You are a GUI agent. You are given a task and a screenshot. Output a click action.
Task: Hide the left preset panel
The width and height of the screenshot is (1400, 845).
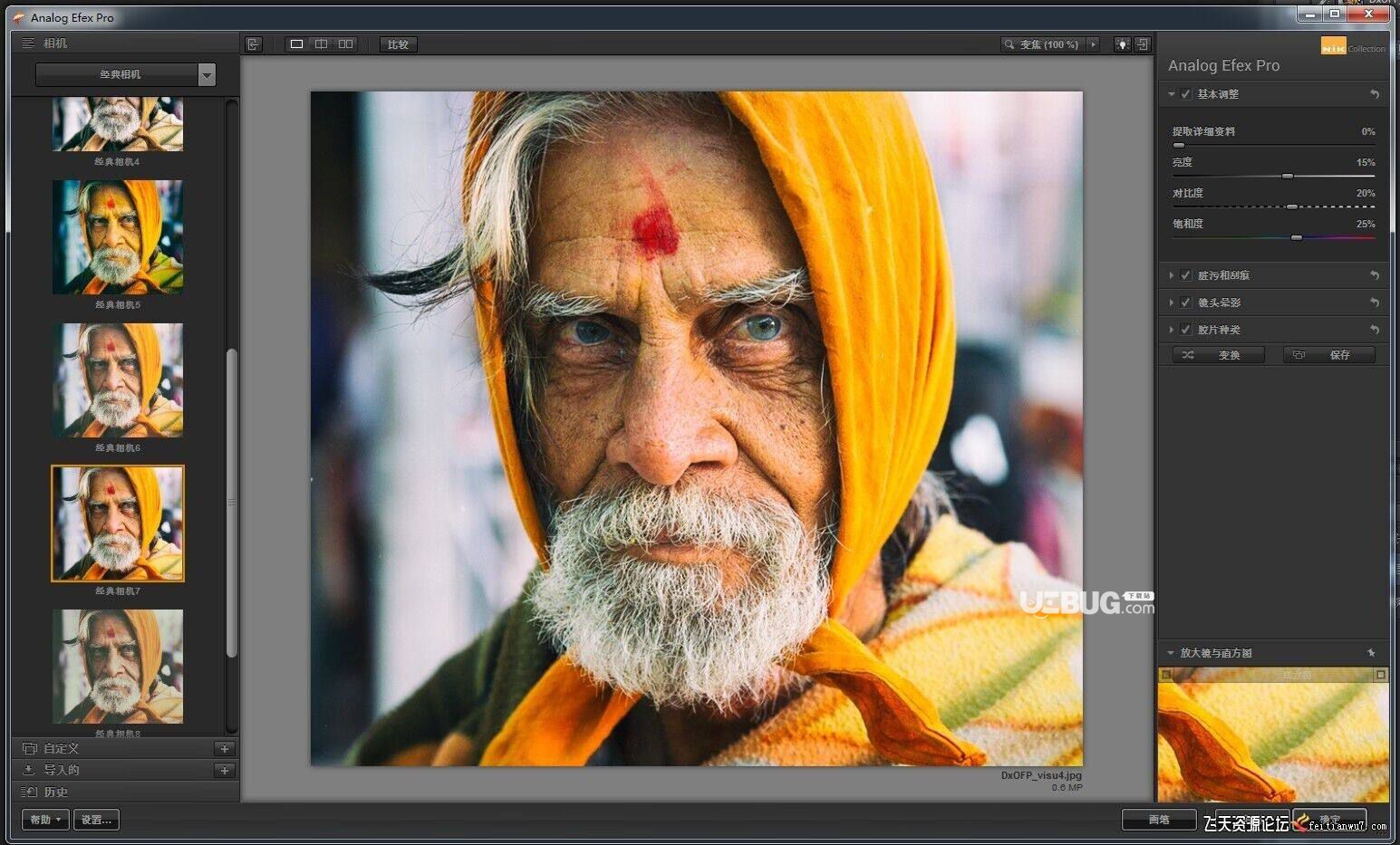point(254,43)
